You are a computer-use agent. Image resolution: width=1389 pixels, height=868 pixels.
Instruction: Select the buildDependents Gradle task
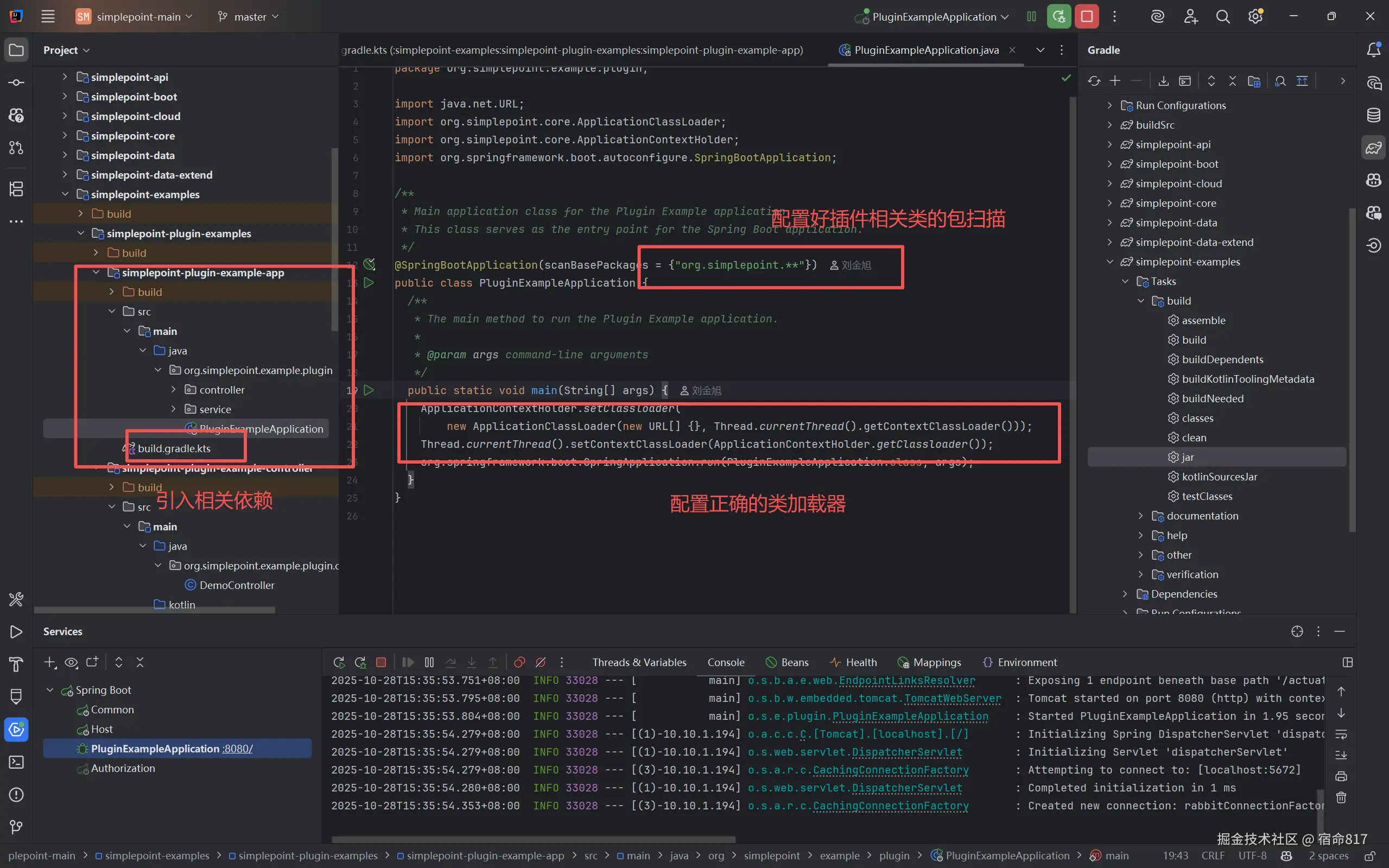pos(1222,359)
